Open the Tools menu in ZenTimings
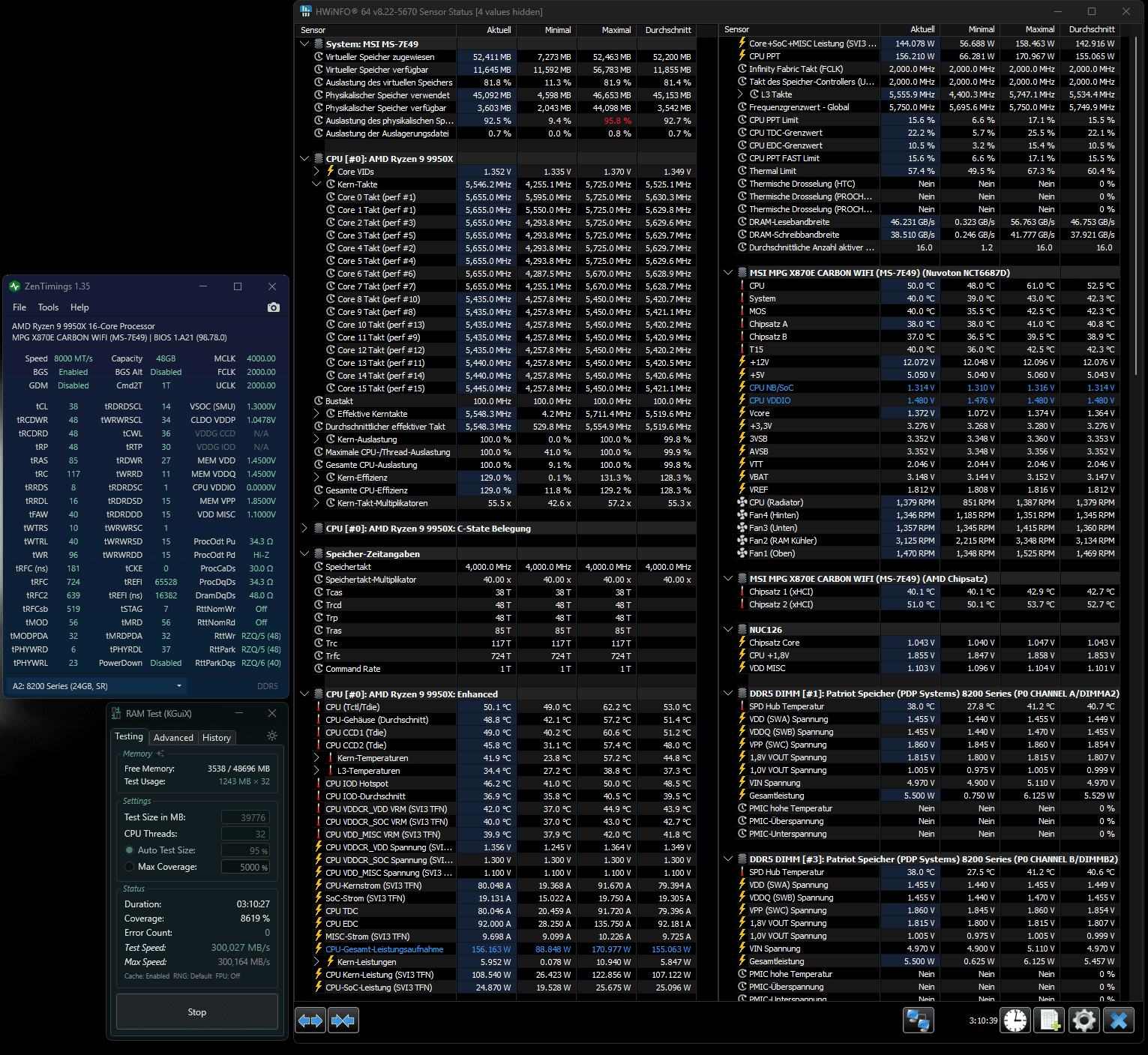 pyautogui.click(x=48, y=307)
